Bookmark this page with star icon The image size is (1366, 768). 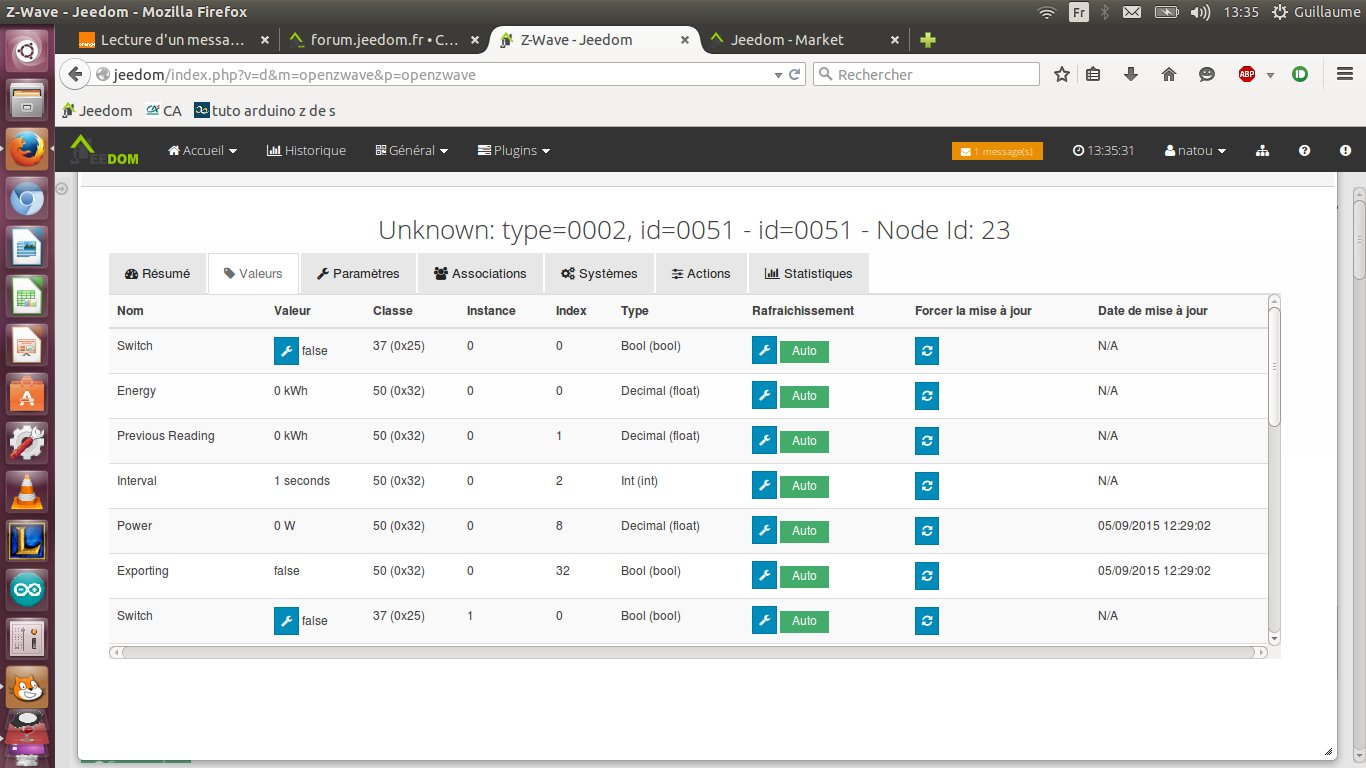pyautogui.click(x=1062, y=74)
